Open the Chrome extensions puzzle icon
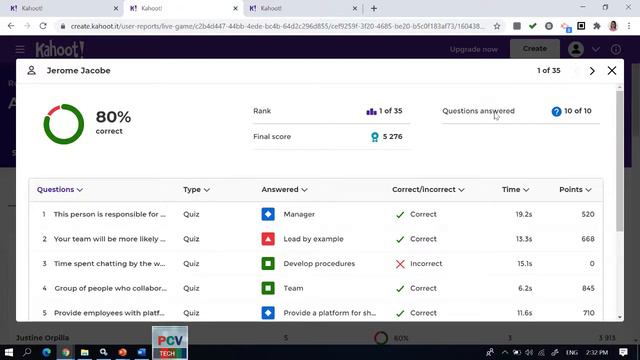Screen dimensions: 640x360 [x=597, y=26]
